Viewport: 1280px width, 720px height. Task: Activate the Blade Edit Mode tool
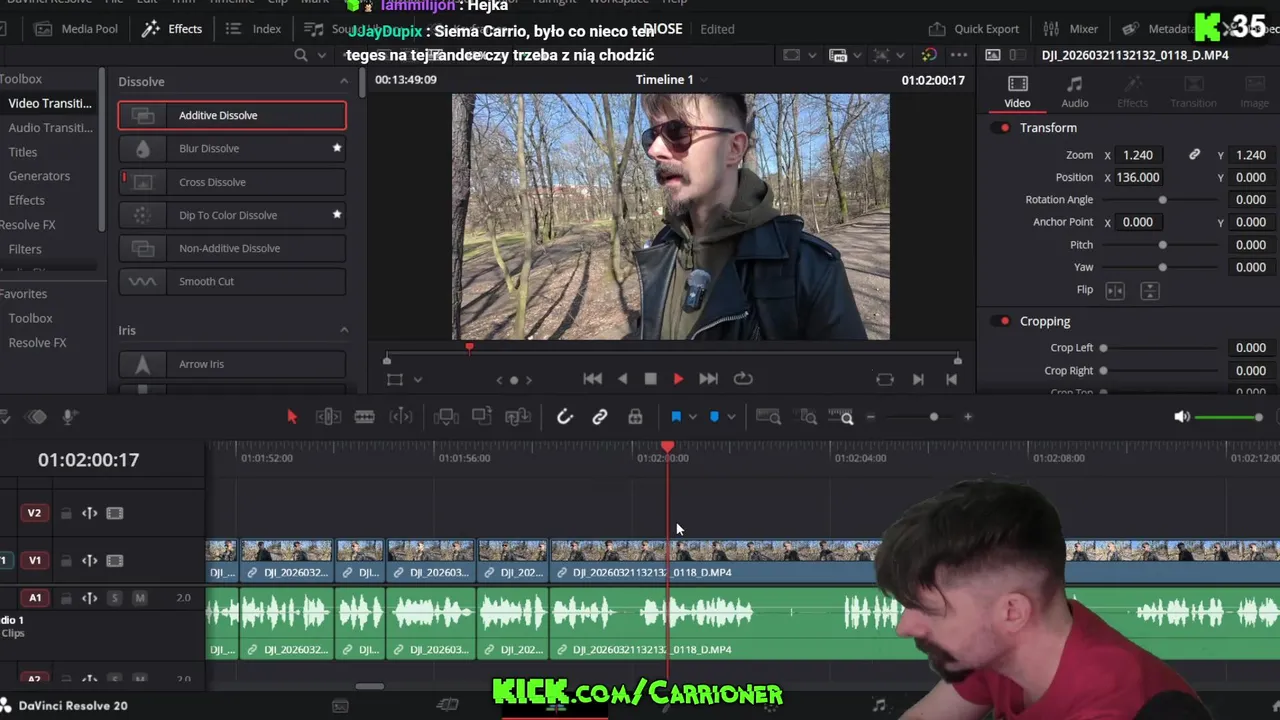click(x=364, y=417)
